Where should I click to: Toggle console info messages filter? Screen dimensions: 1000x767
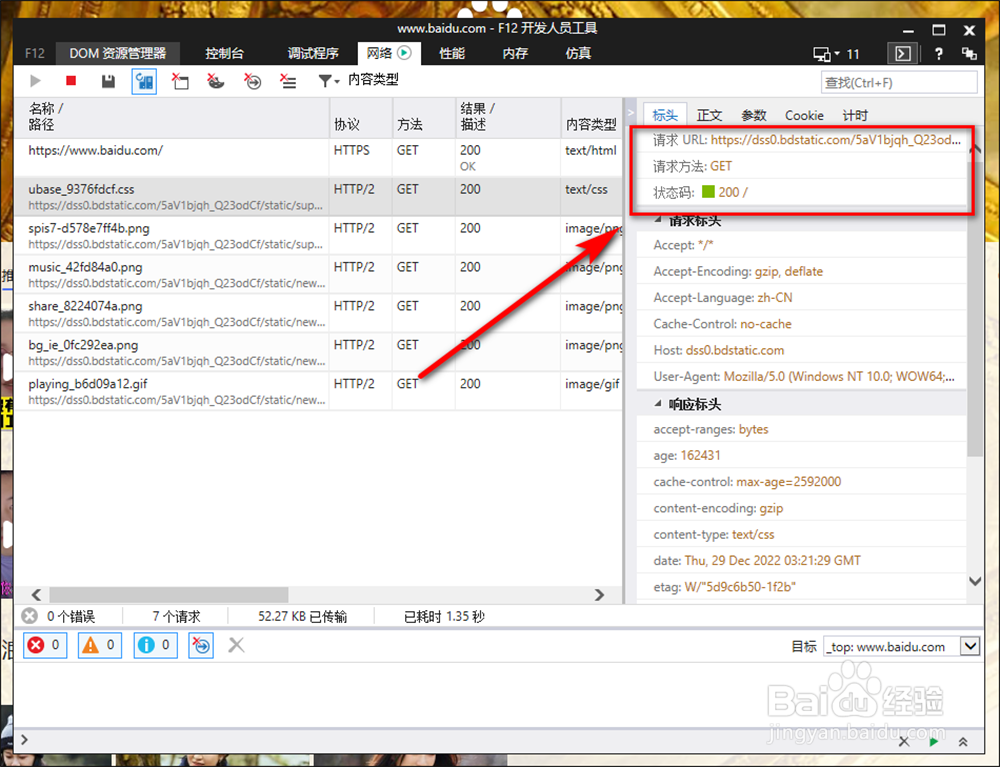[x=155, y=645]
